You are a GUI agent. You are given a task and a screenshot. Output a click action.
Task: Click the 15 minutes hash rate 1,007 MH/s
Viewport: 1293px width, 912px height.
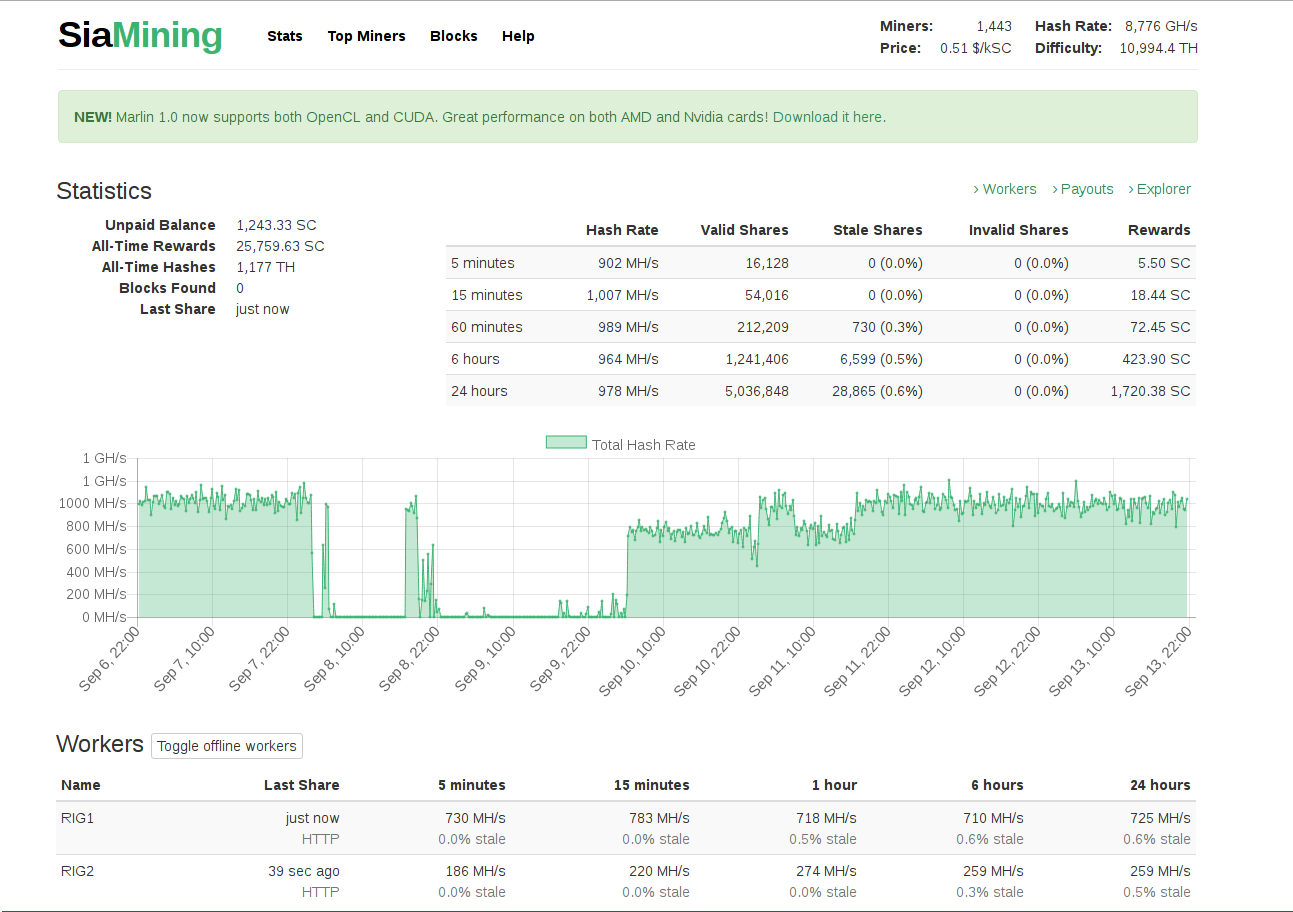(622, 295)
